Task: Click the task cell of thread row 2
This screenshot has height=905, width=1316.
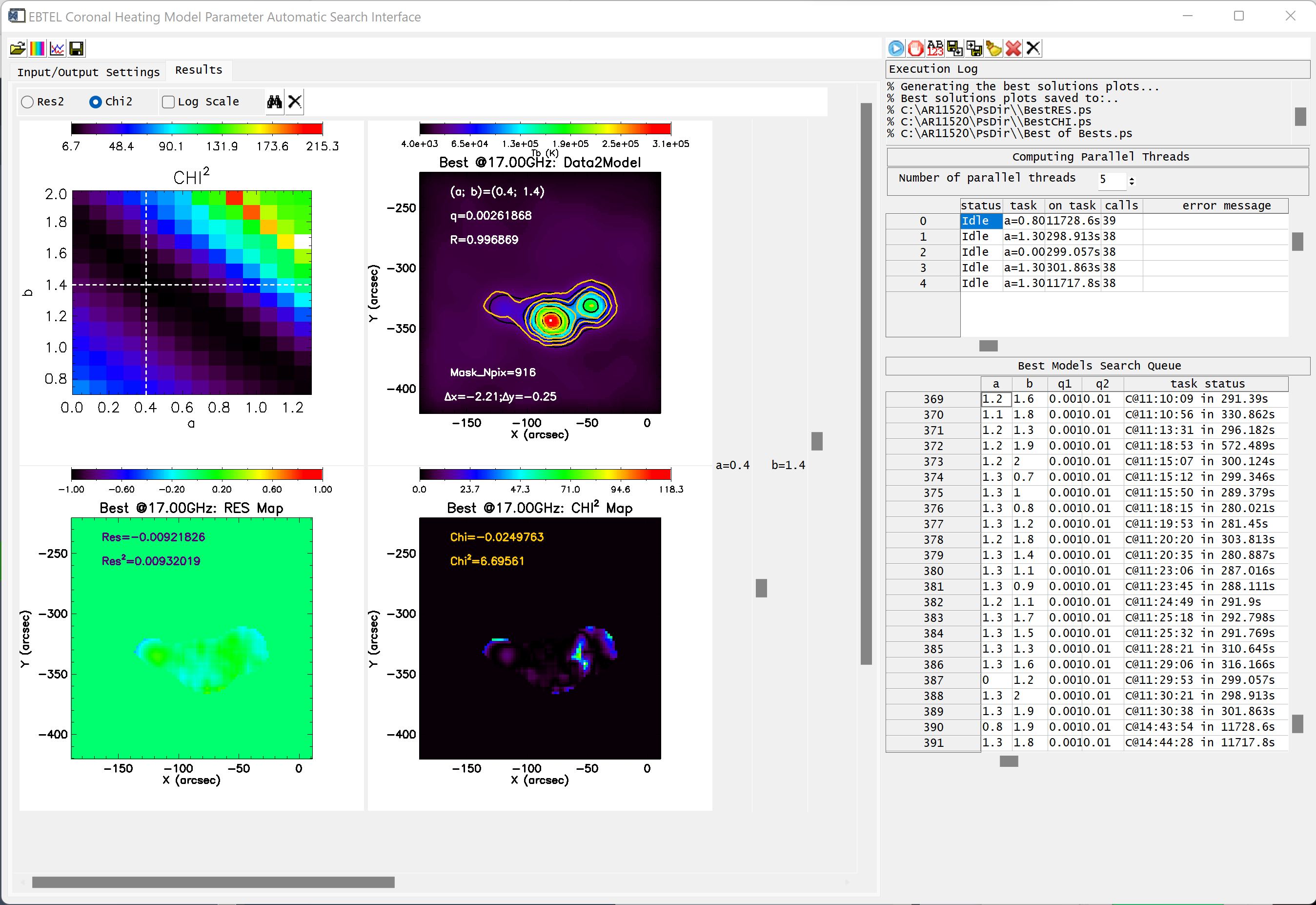Action: point(1024,252)
